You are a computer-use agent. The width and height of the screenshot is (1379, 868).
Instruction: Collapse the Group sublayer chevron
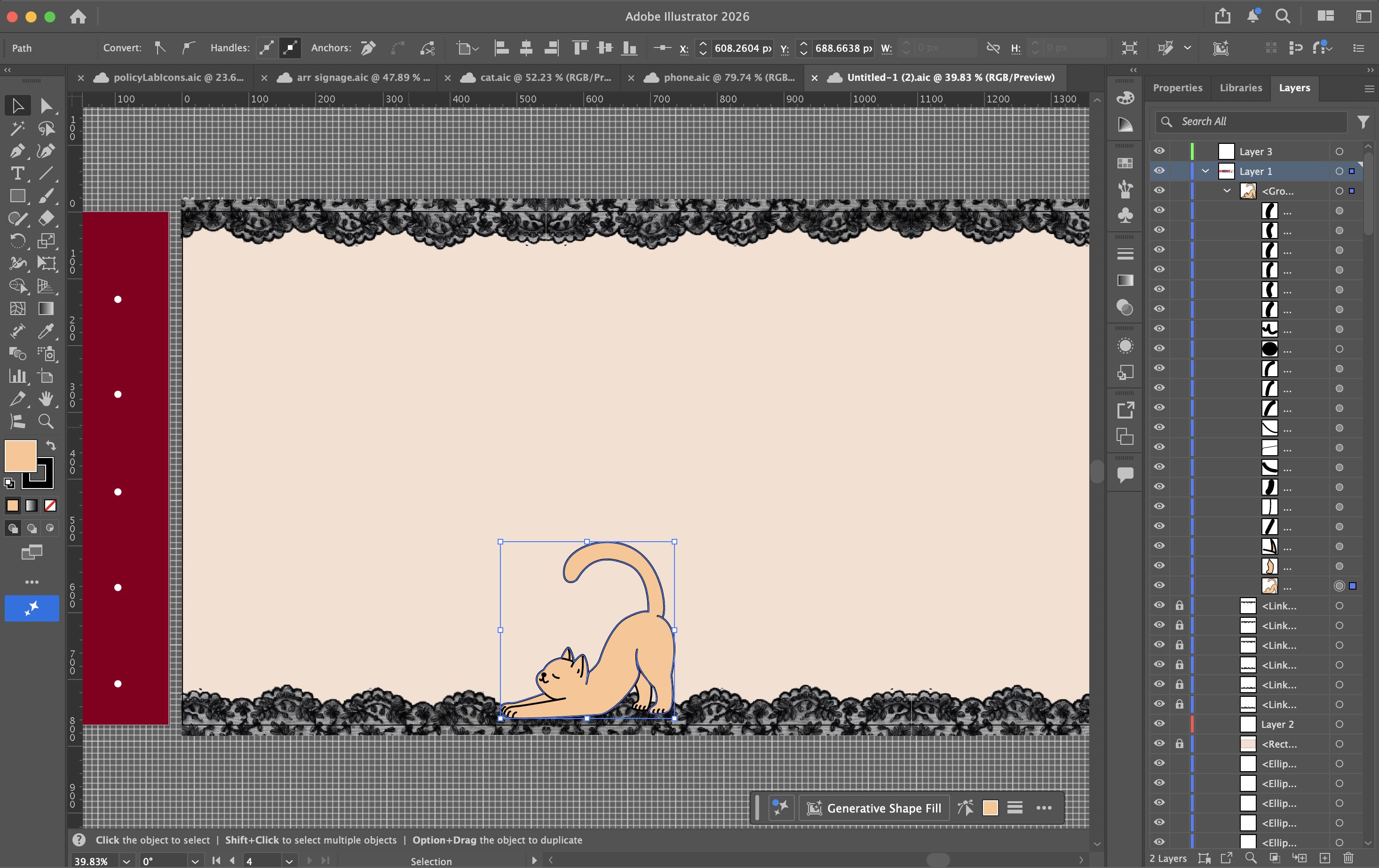coord(1227,190)
